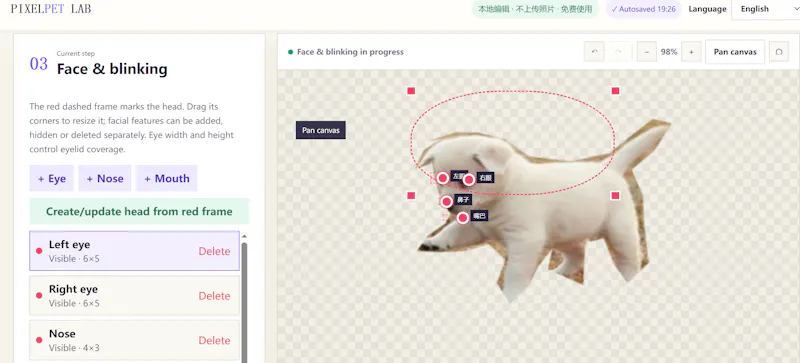Click Create/update head from red frame
Image resolution: width=800 pixels, height=363 pixels.
[139, 211]
